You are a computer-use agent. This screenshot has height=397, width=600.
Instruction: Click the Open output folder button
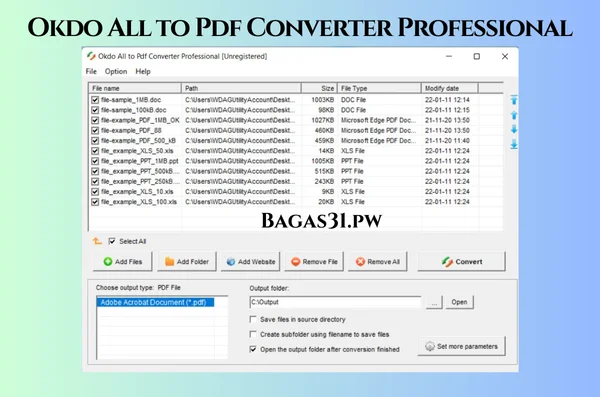tap(460, 302)
